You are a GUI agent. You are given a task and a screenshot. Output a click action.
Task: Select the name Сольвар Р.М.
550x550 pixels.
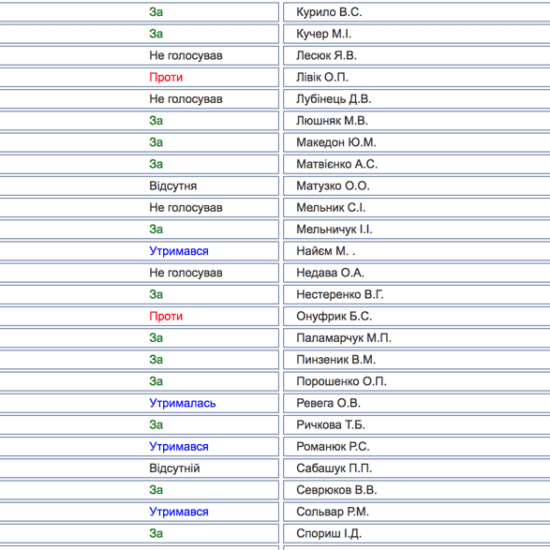(332, 512)
